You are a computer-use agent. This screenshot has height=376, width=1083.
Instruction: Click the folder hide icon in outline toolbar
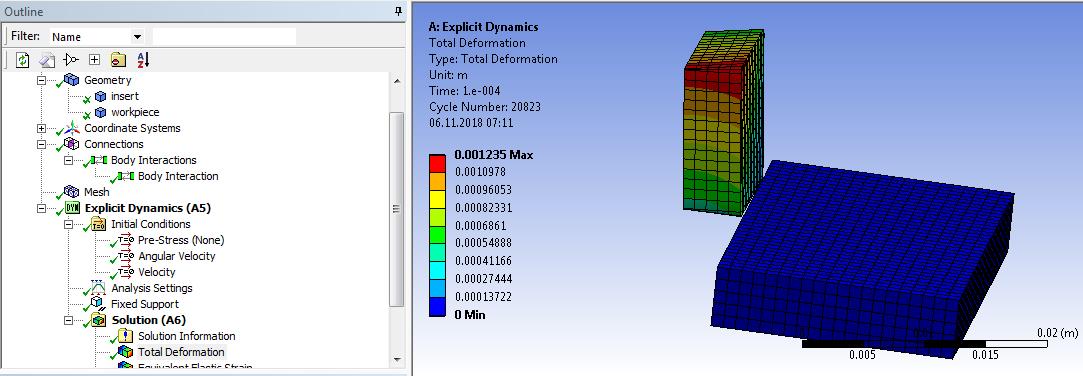coord(118,59)
